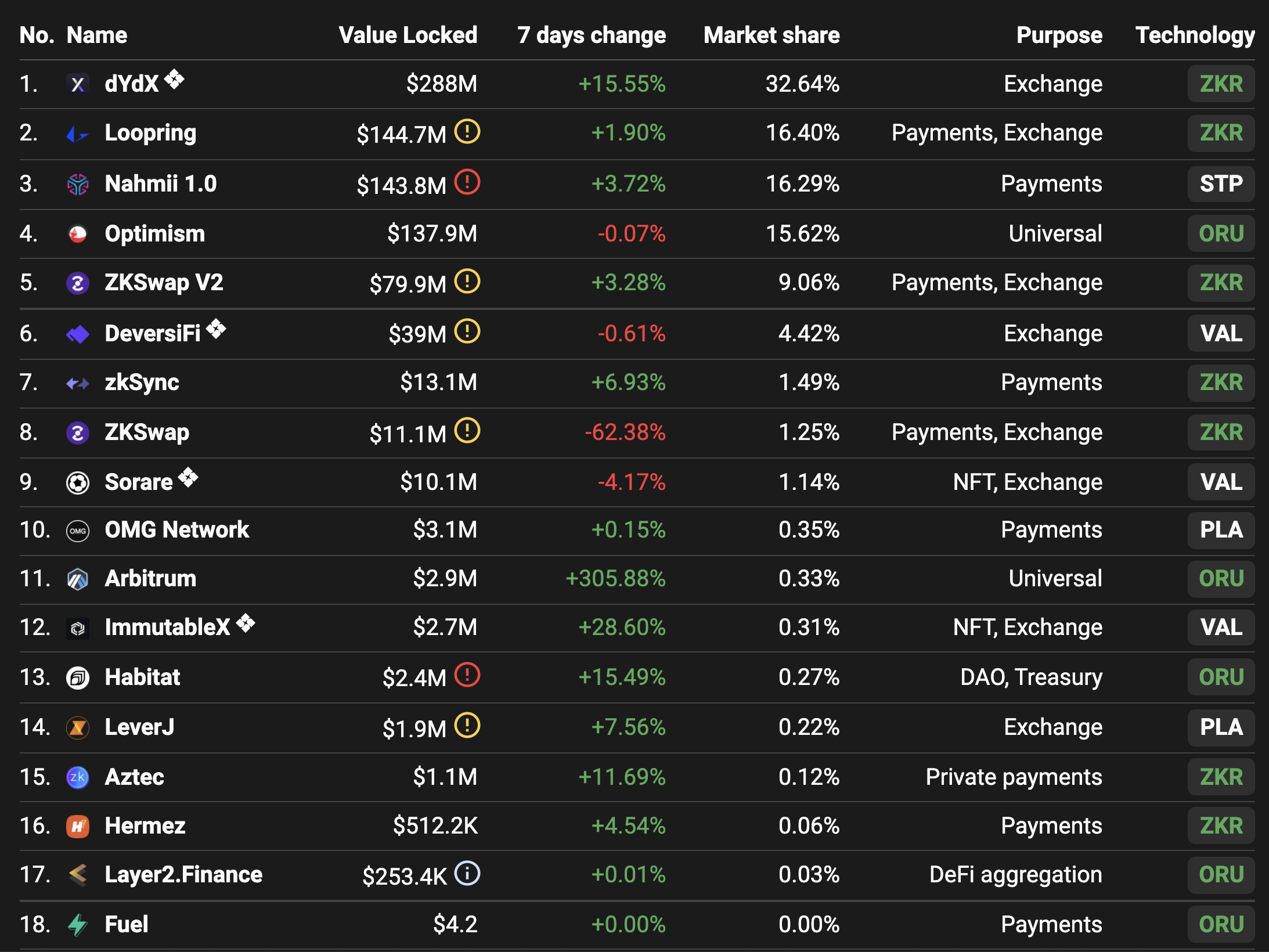
Task: Click the Technology column header
Action: 1195,35
